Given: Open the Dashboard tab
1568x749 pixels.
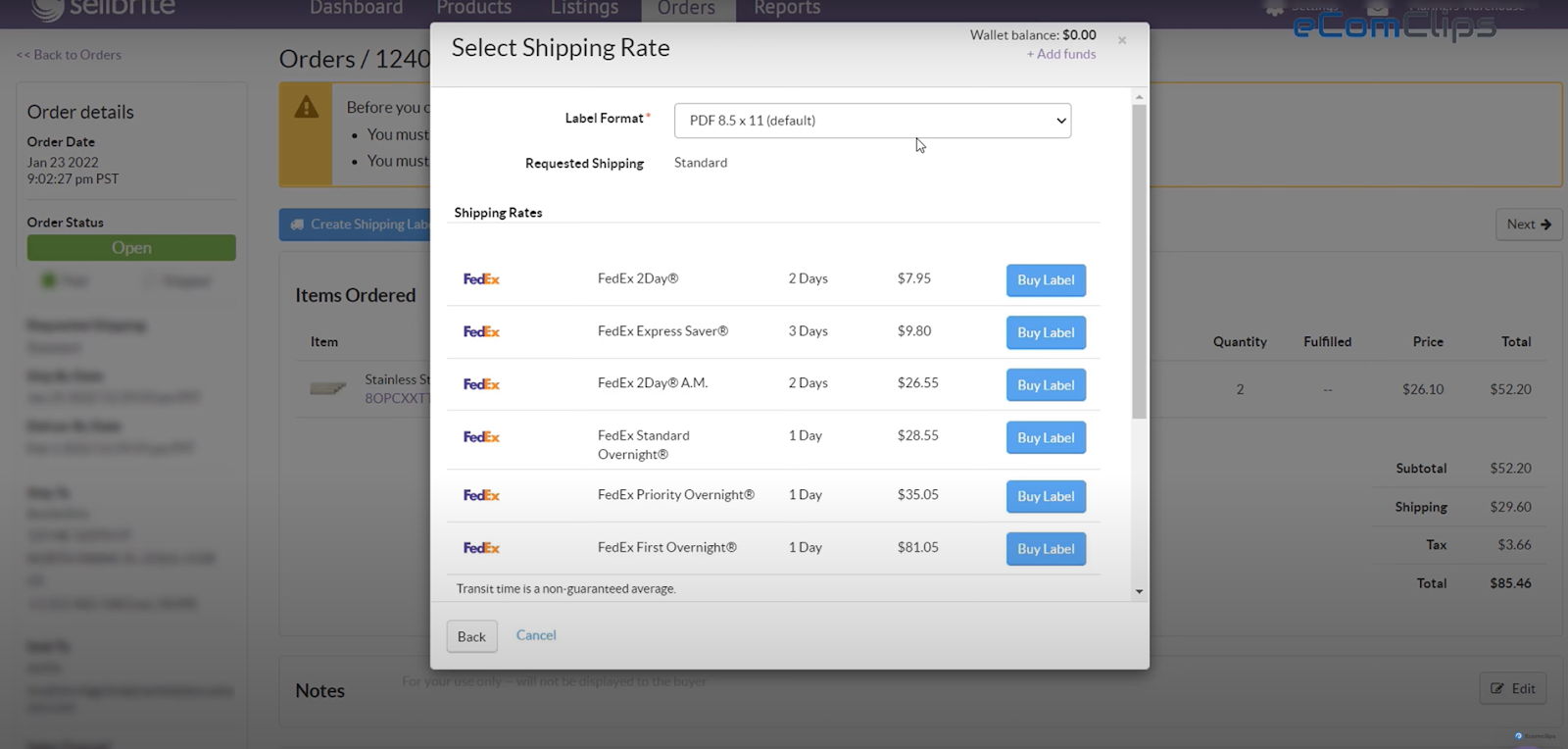Looking at the screenshot, I should [356, 9].
